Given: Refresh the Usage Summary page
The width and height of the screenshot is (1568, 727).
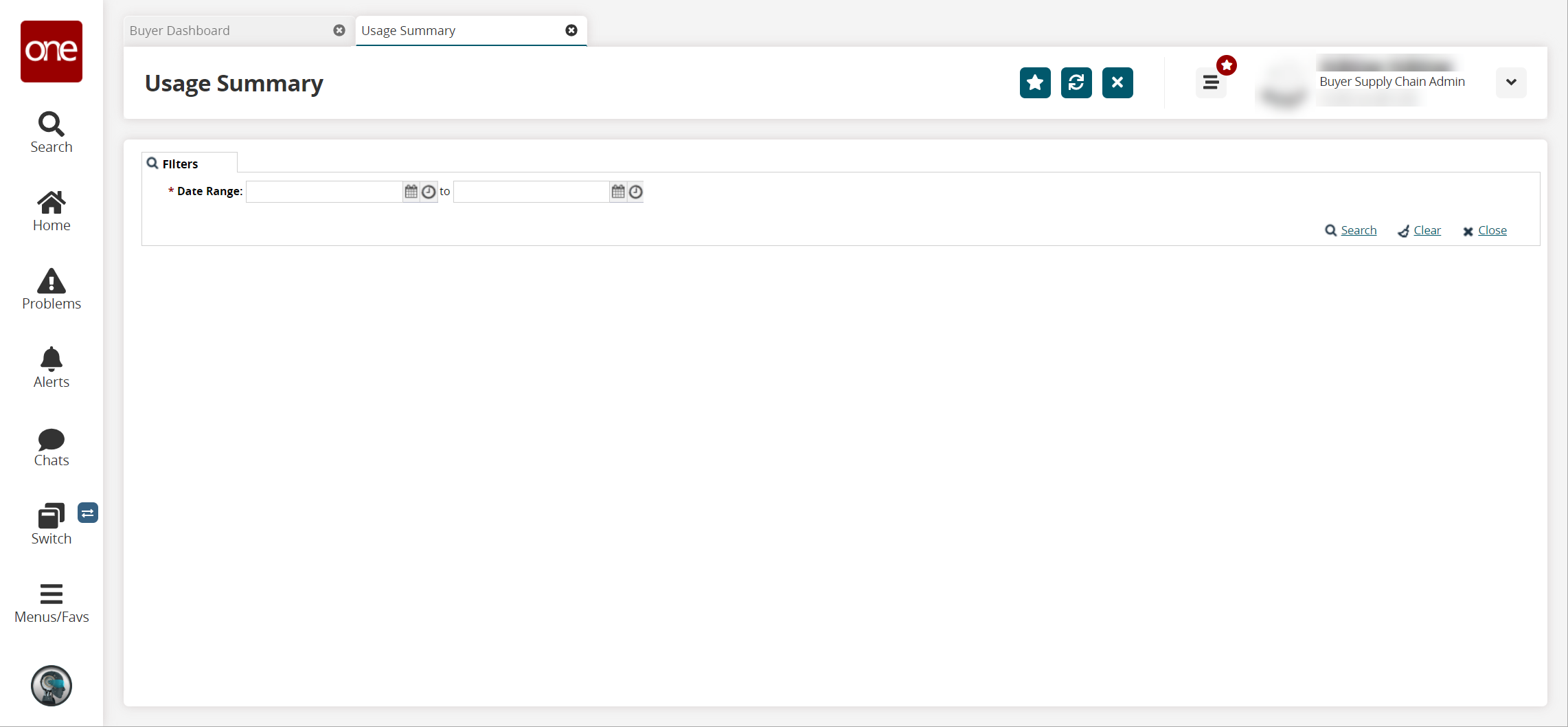Looking at the screenshot, I should [x=1076, y=83].
